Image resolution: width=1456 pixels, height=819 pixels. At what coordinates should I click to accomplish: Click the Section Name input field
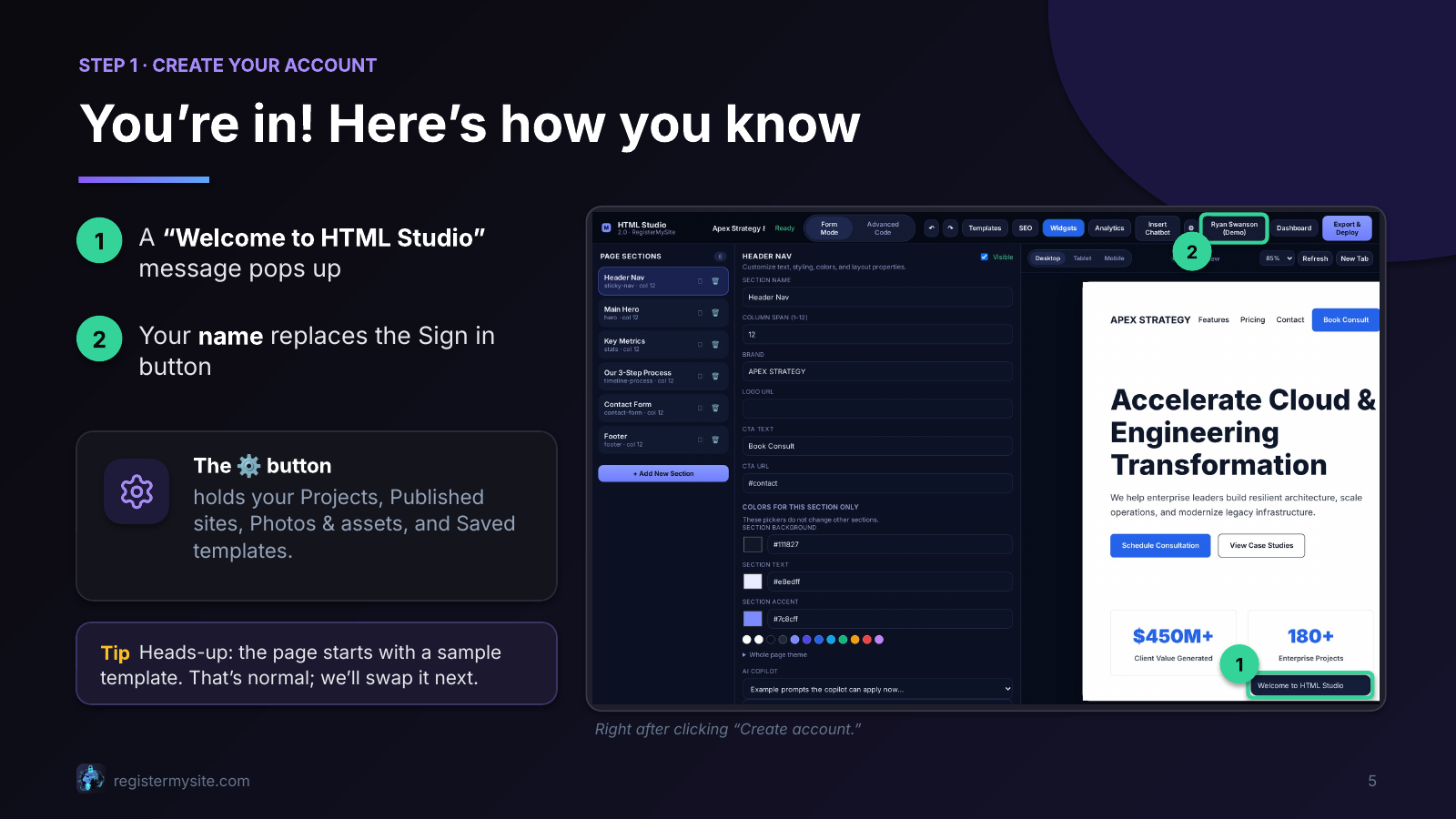coord(877,297)
